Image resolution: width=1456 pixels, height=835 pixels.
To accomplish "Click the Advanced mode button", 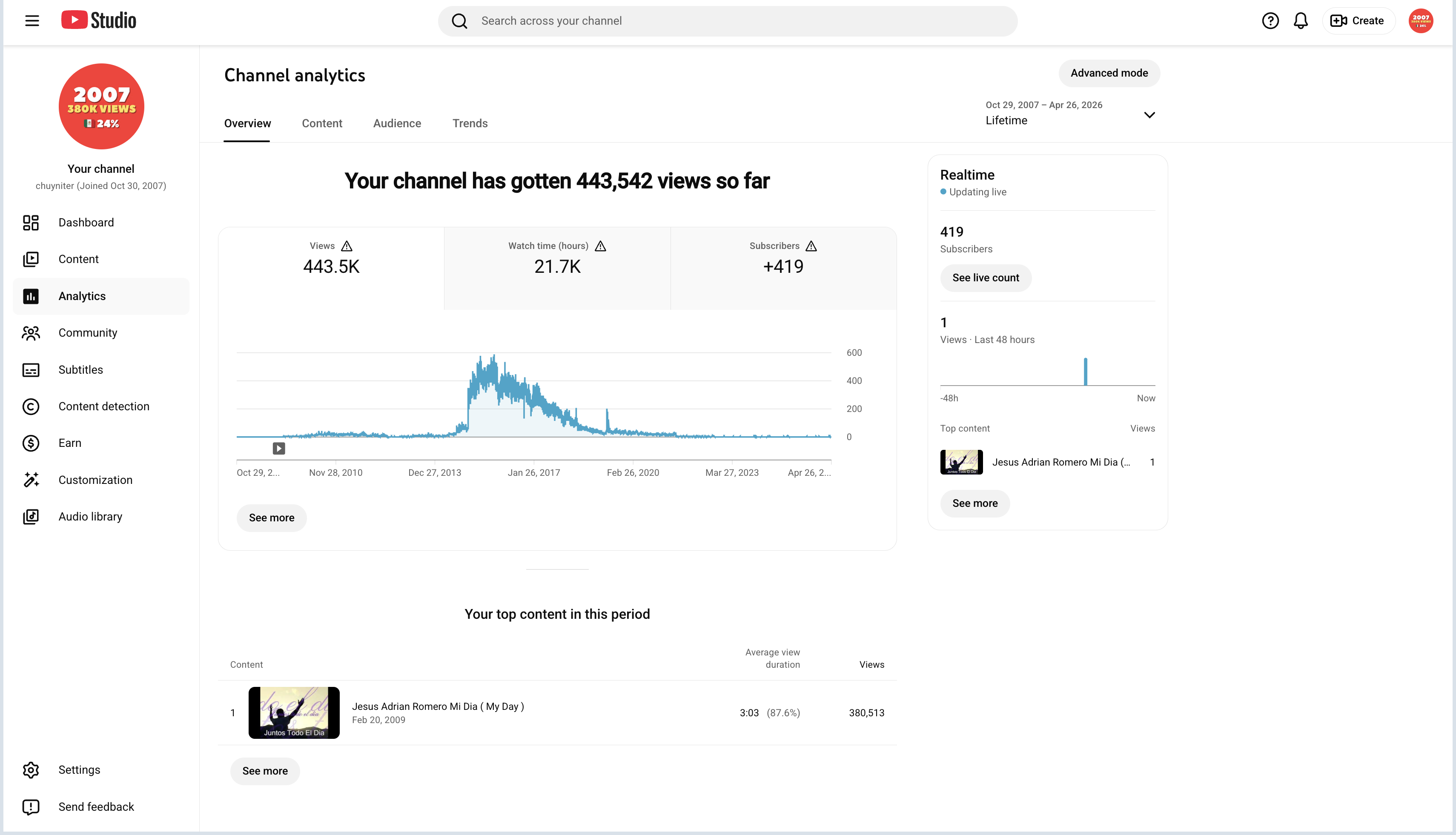I will tap(1109, 73).
